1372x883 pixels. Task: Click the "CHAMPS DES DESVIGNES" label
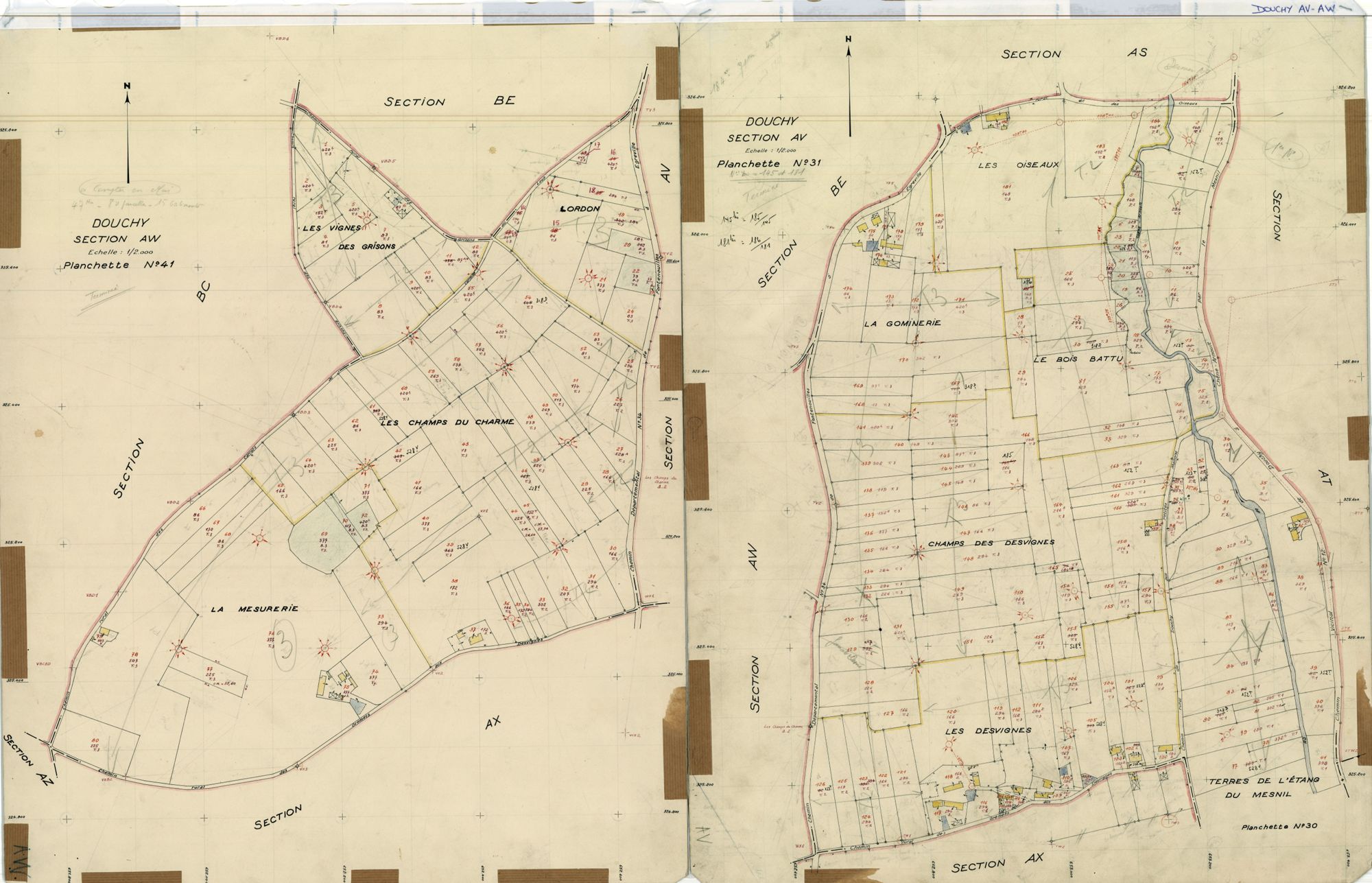pyautogui.click(x=991, y=542)
